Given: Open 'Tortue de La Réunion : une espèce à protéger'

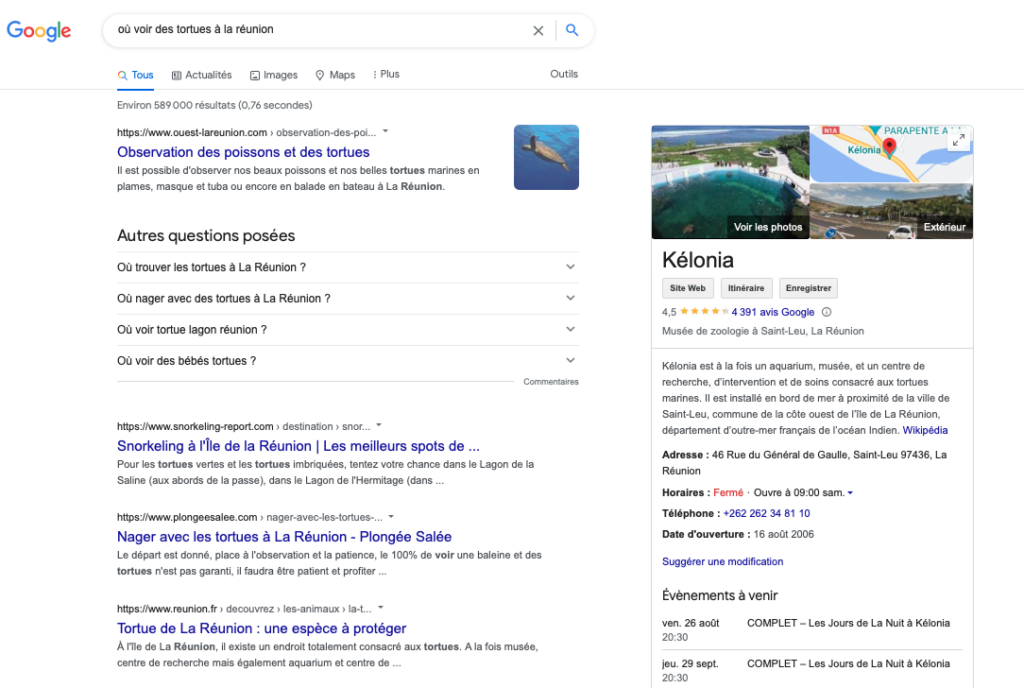Looking at the screenshot, I should (x=261, y=628).
